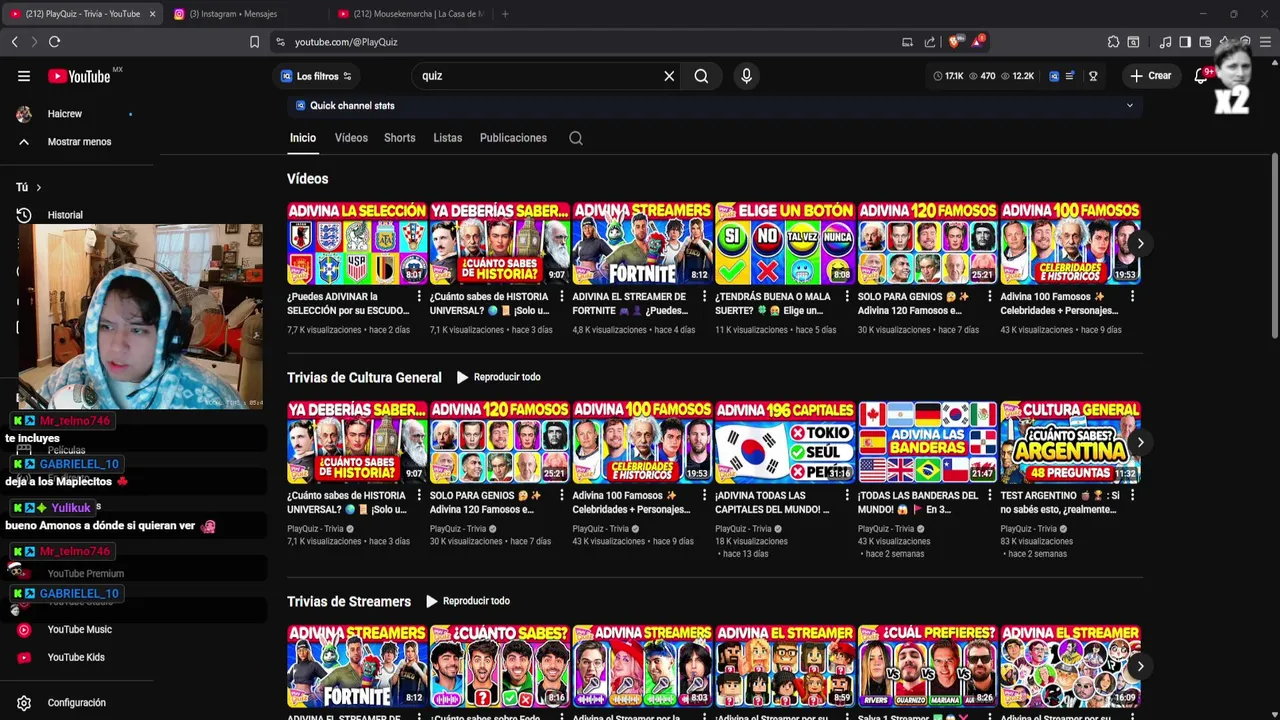The height and width of the screenshot is (720, 1280).
Task: Open the Trivias de Cultura General section title
Action: [364, 377]
